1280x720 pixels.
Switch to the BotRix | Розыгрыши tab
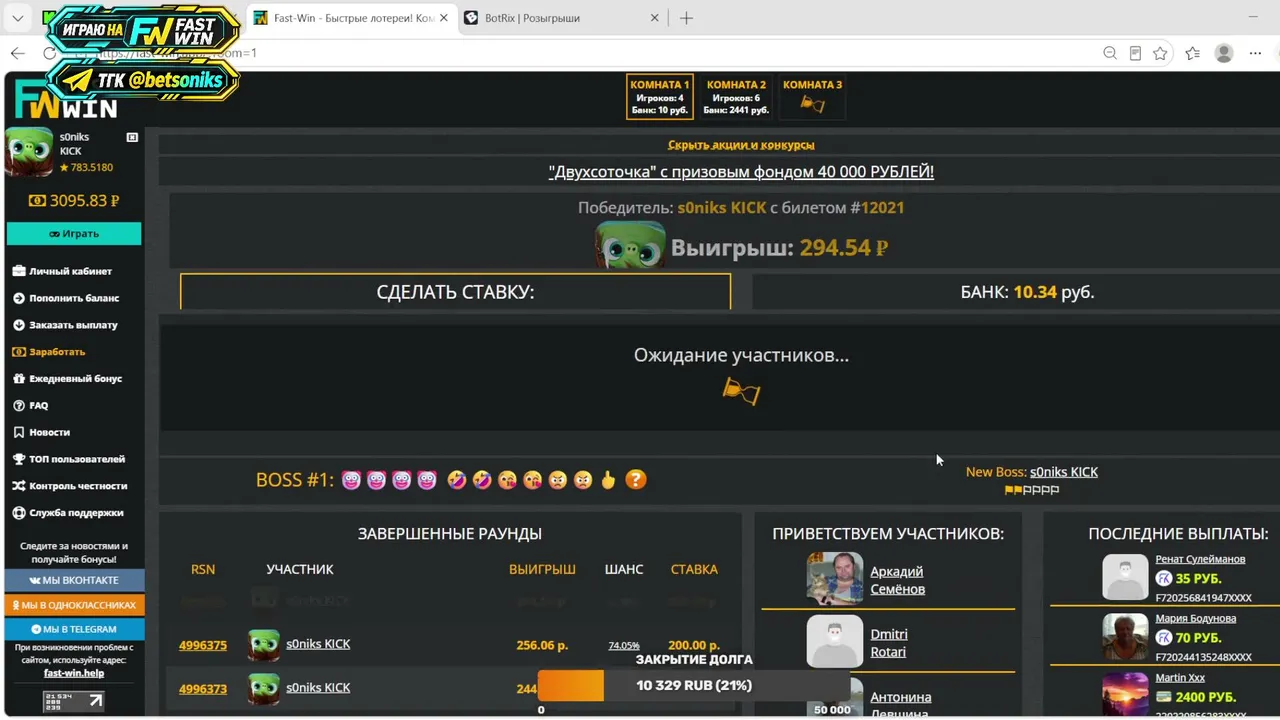(x=562, y=18)
